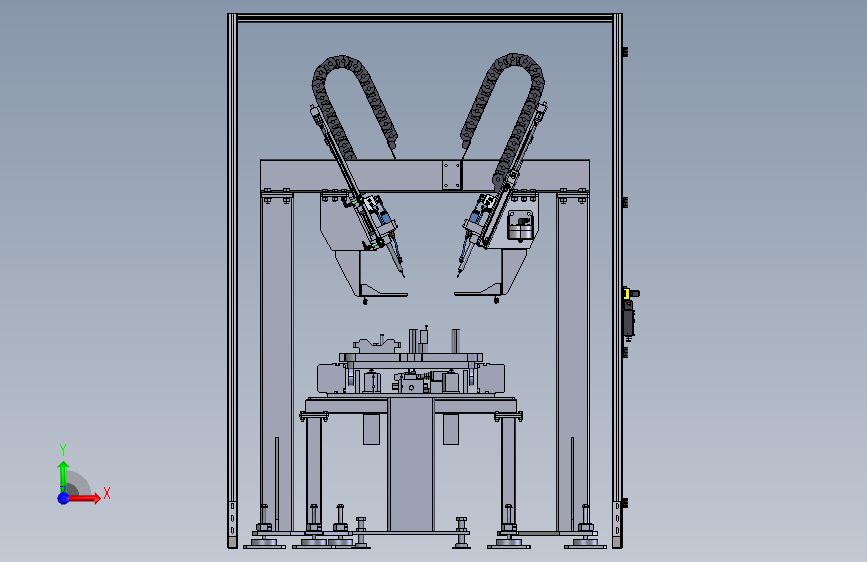Select the top horizontal enclosure frame beam
Screen dimensions: 867x562
click(x=425, y=18)
